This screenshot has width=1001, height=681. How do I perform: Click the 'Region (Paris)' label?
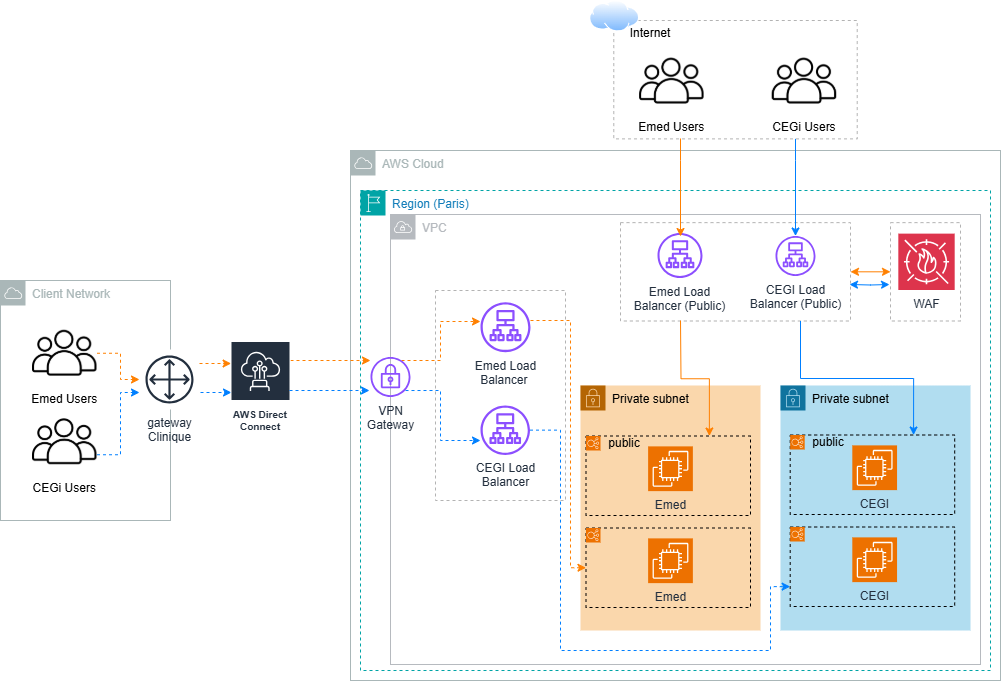point(430,203)
